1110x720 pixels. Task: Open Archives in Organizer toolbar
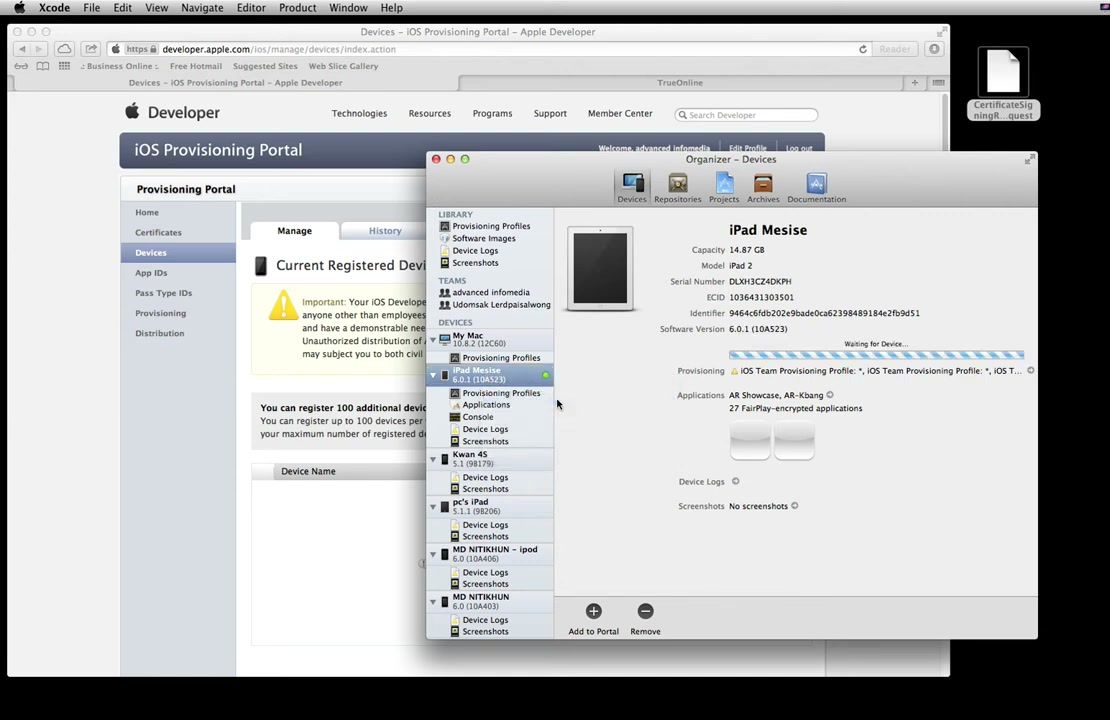point(763,188)
